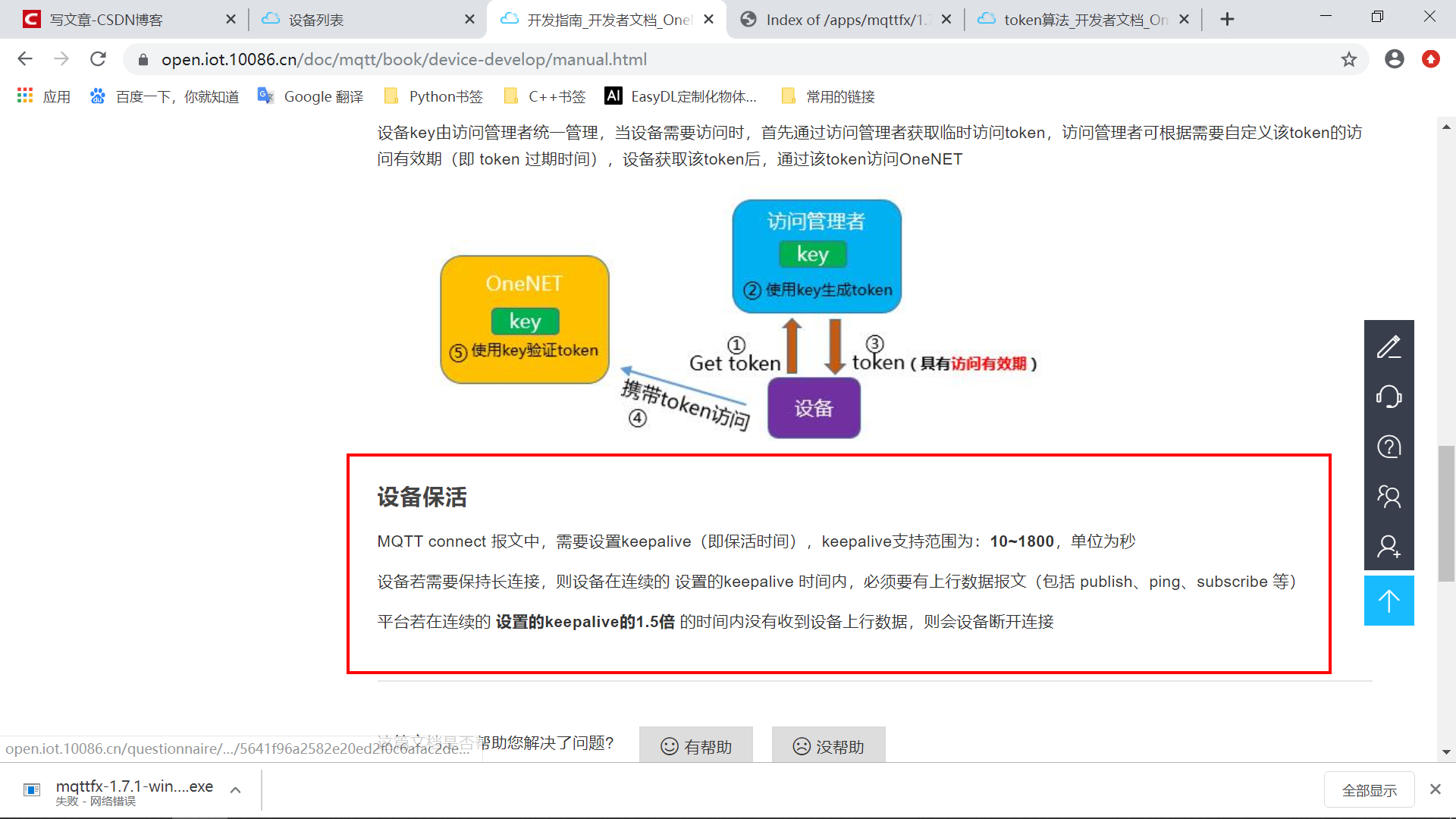Open a new browser tab
This screenshot has height=819, width=1456.
pos(1227,20)
